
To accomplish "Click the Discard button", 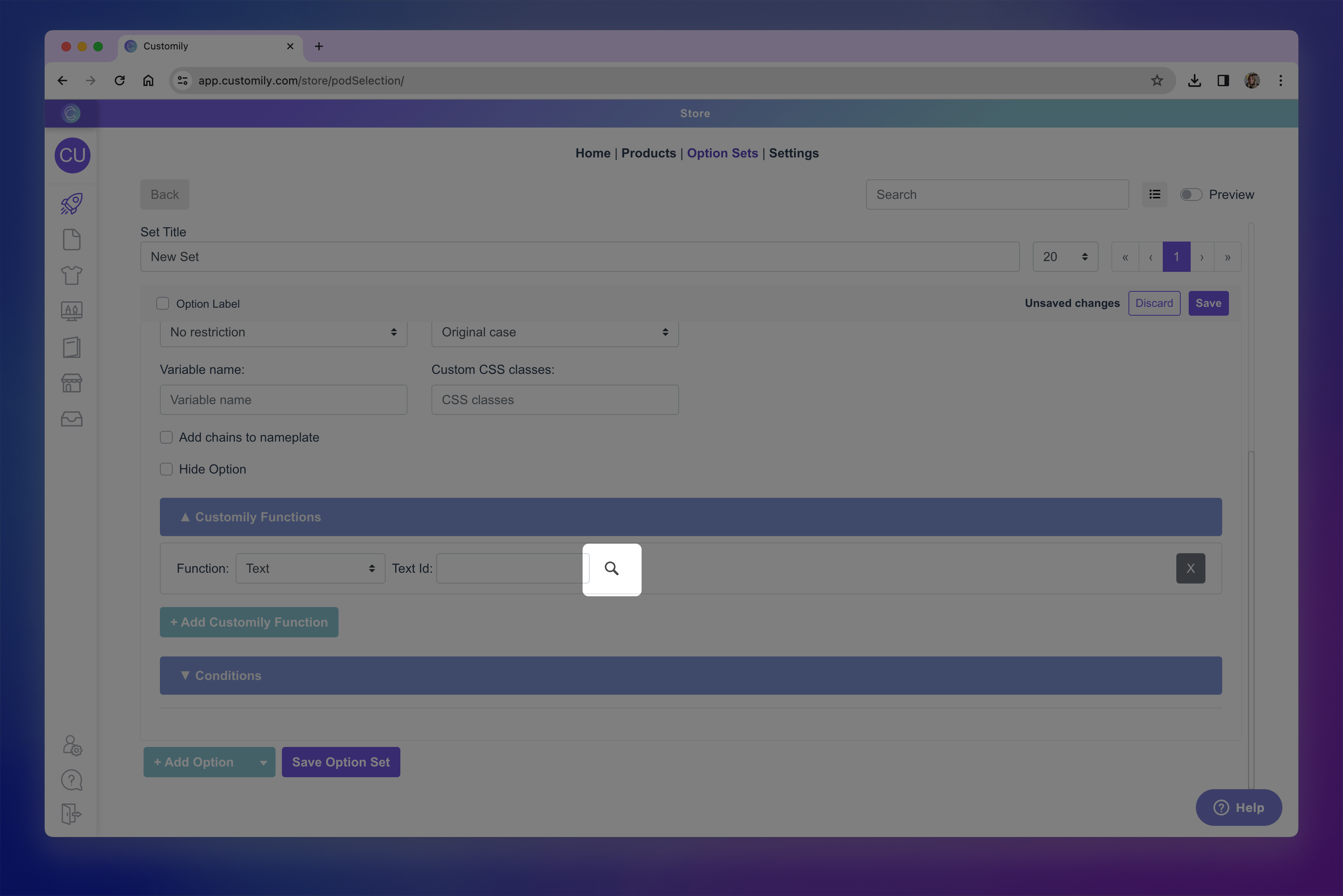I will point(1154,303).
